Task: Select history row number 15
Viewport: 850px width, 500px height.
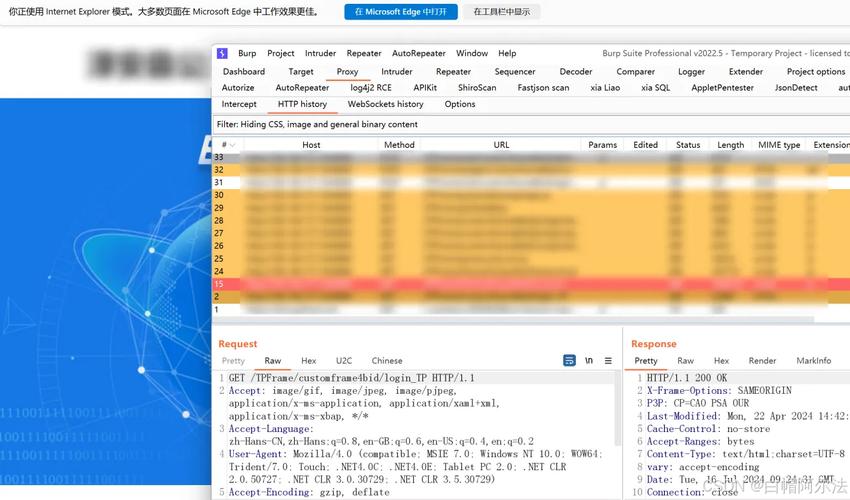Action: (x=531, y=284)
